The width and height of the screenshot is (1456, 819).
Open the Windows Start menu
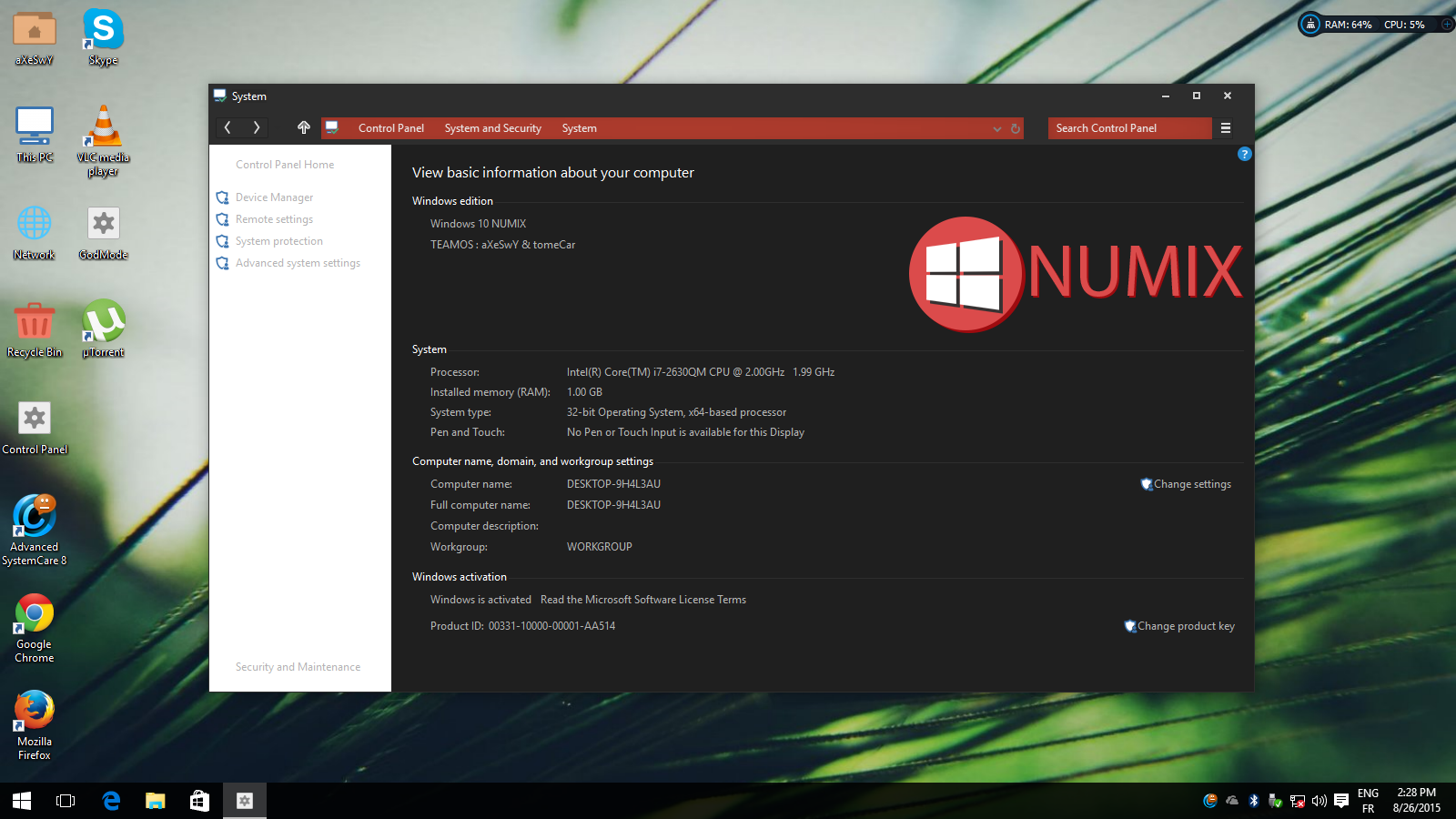(22, 801)
